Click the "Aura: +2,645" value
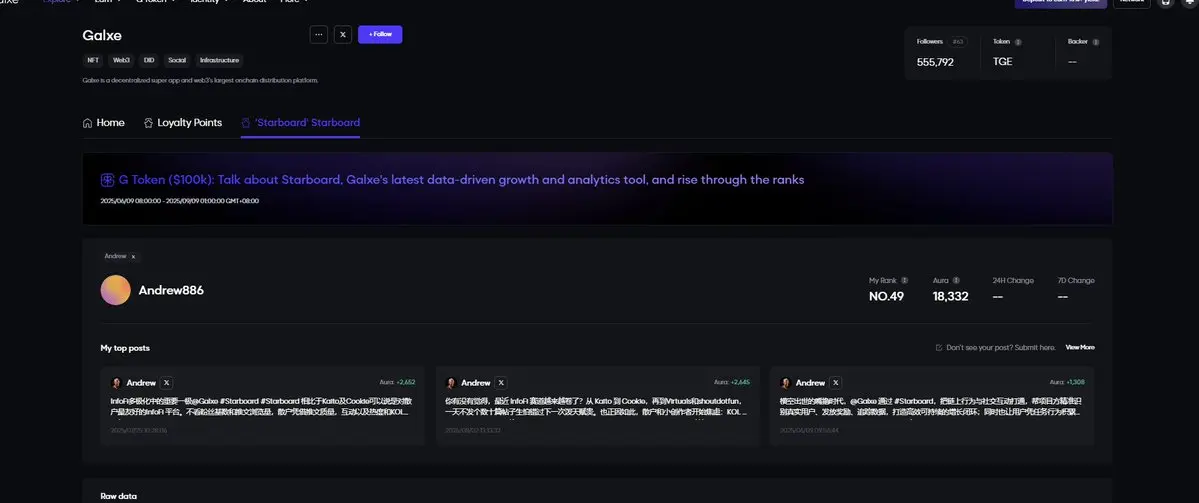This screenshot has height=503, width=1199. [732, 382]
